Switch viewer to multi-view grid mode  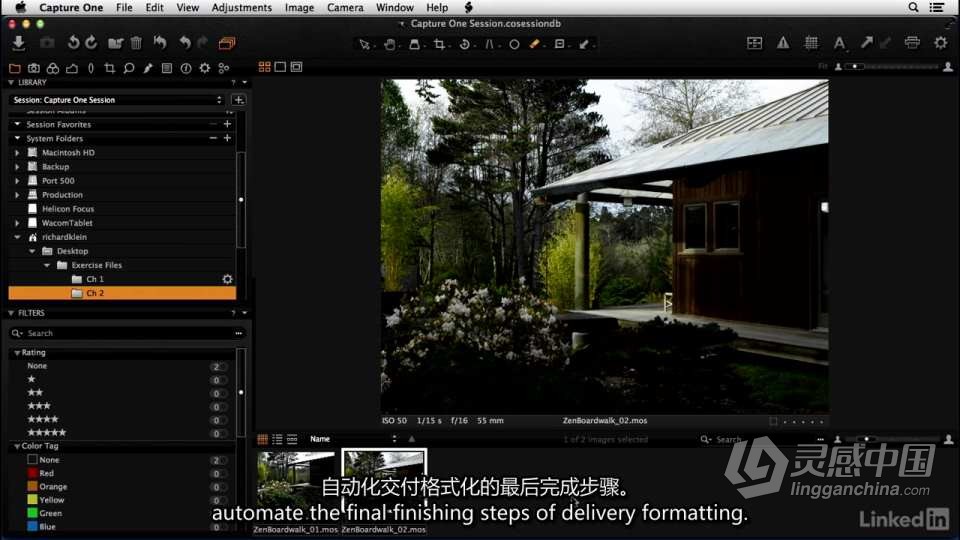[x=265, y=67]
